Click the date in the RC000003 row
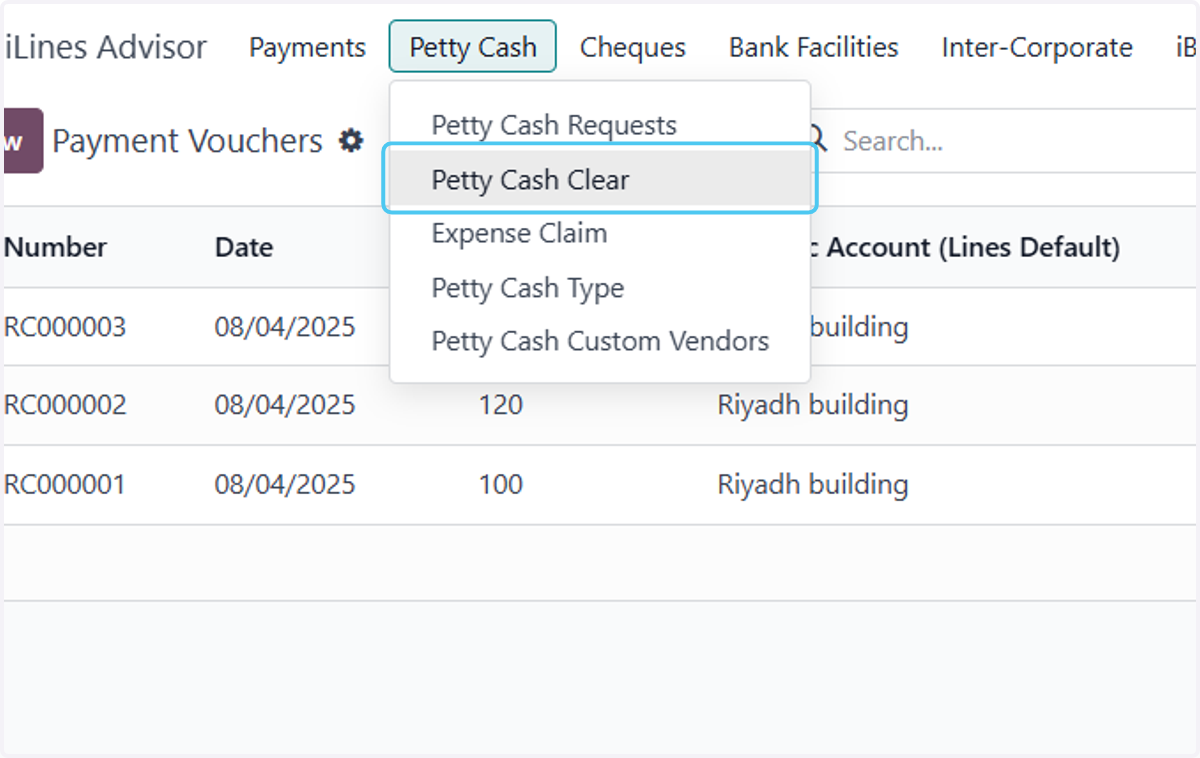The height and width of the screenshot is (758, 1200). click(285, 327)
